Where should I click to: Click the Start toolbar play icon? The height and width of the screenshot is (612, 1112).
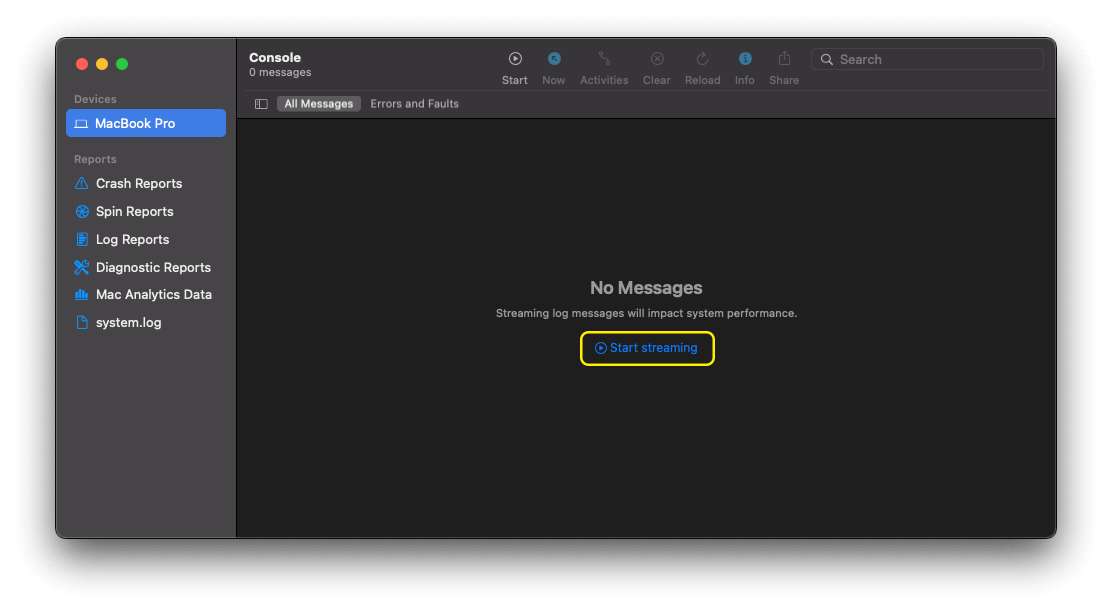[x=515, y=59]
